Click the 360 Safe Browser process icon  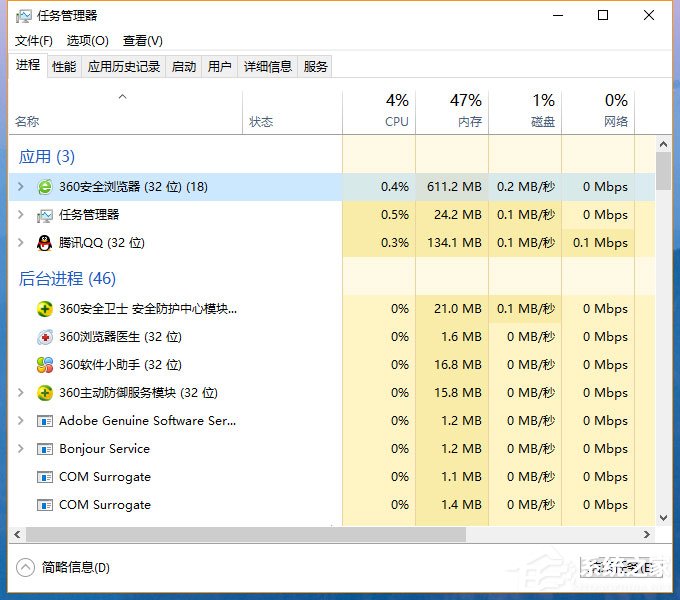coord(45,187)
